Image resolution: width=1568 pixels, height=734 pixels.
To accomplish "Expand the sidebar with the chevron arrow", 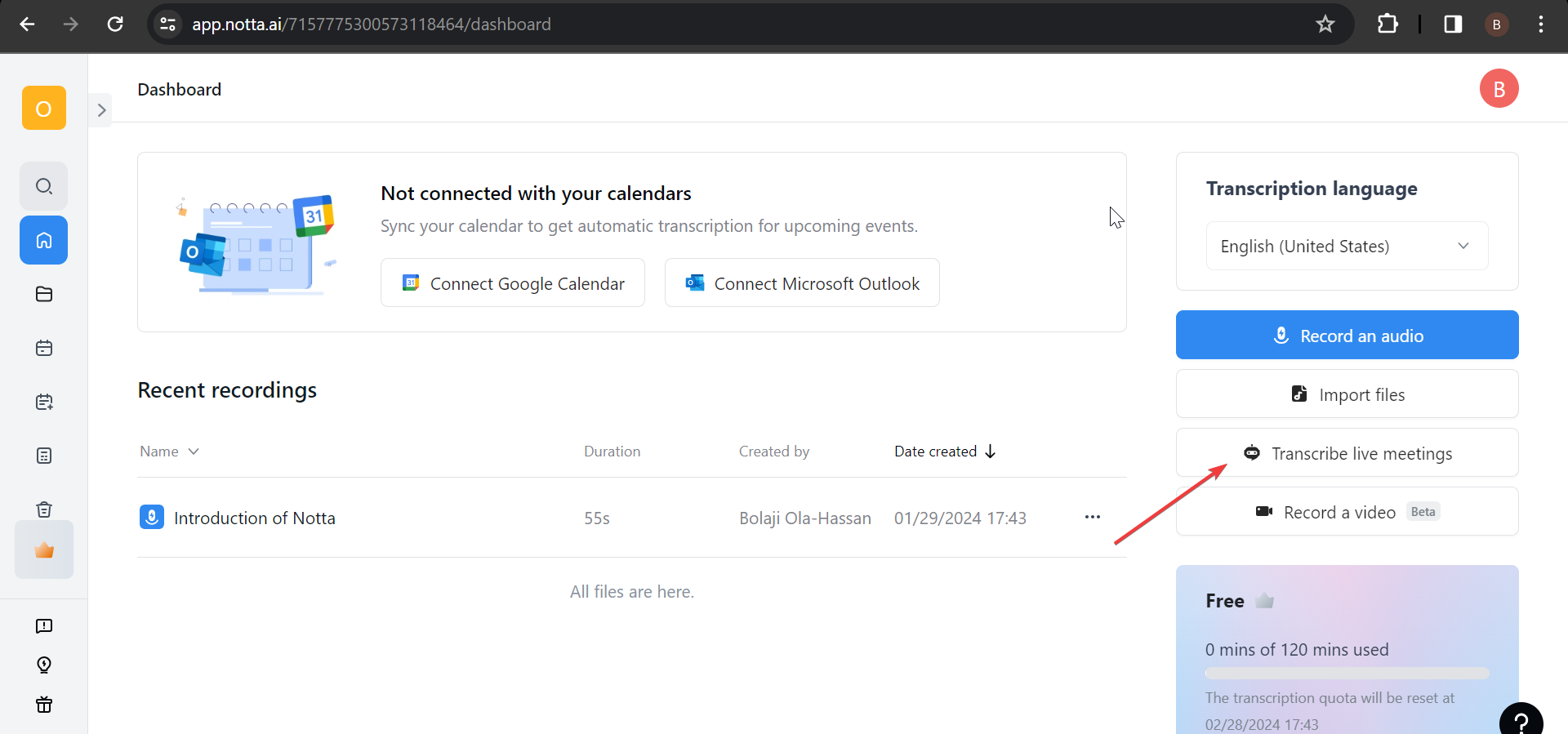I will click(x=101, y=110).
